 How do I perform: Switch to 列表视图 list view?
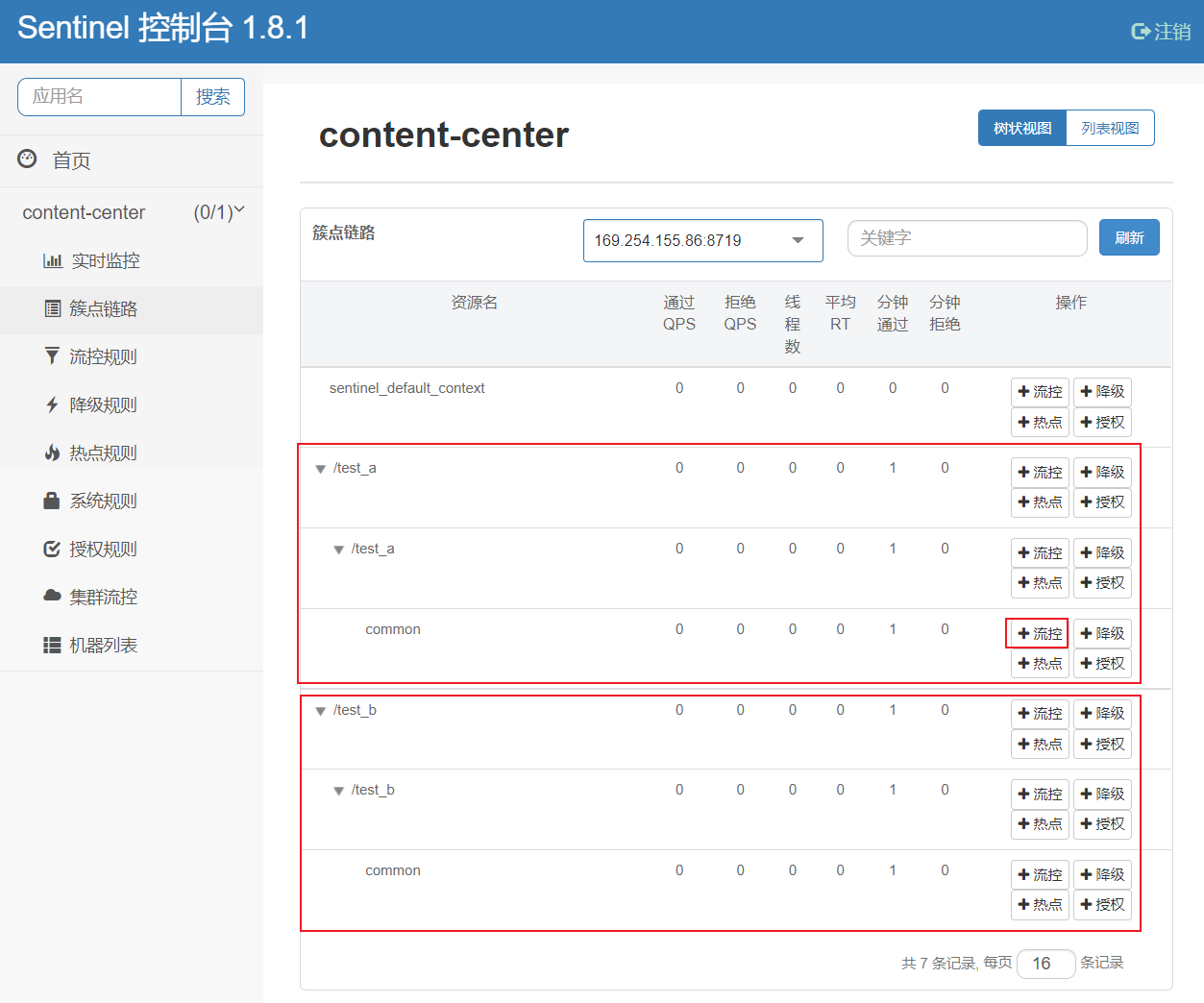click(x=1110, y=128)
